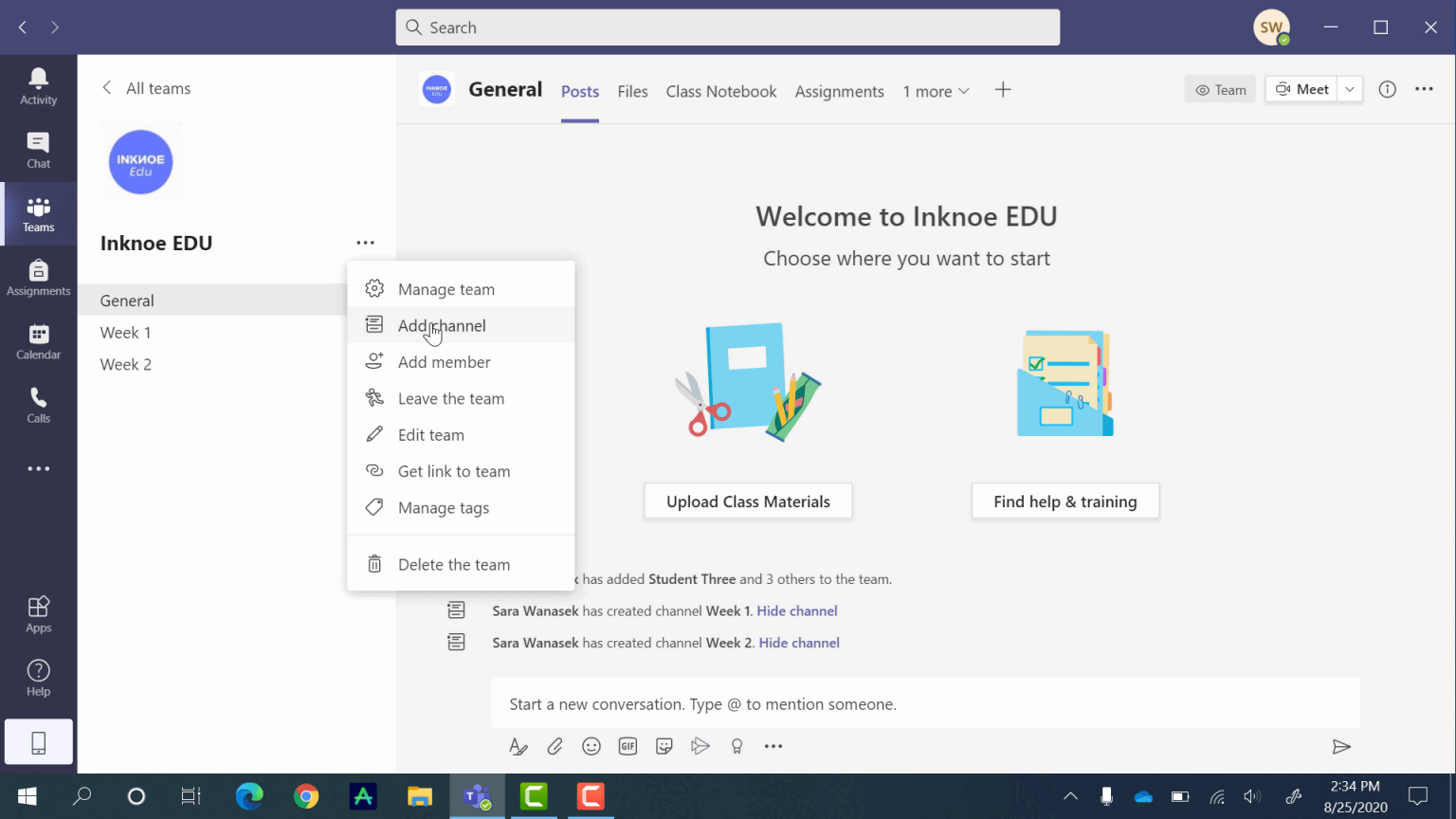Switch to the Files tab
The width and height of the screenshot is (1456, 819).
point(632,91)
